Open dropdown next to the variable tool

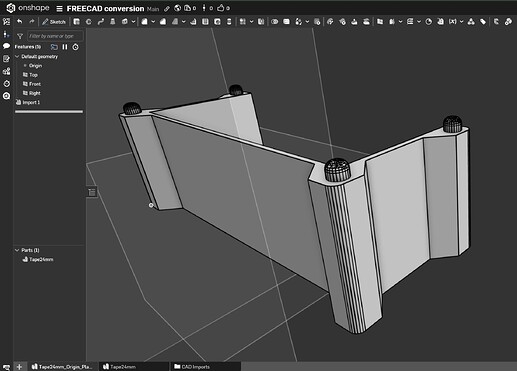[462, 22]
